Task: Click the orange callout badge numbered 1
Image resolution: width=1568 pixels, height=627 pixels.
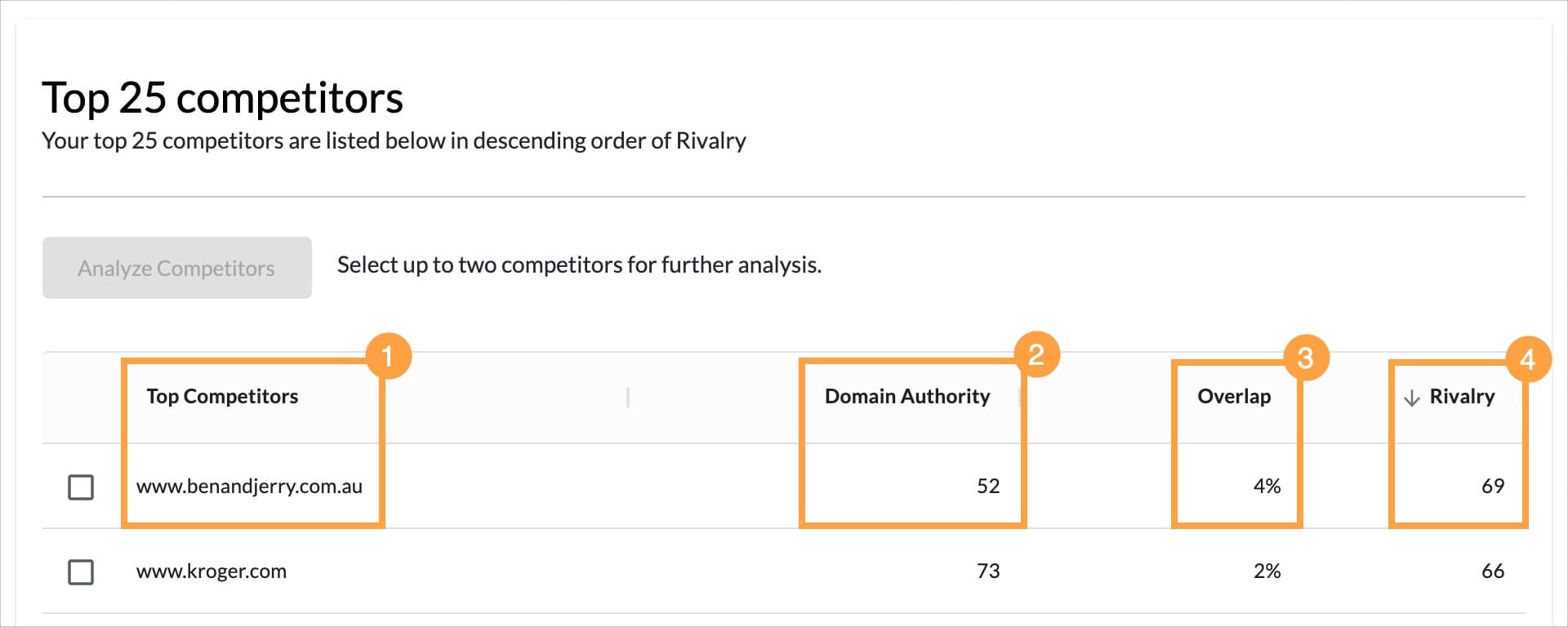Action: [x=390, y=354]
